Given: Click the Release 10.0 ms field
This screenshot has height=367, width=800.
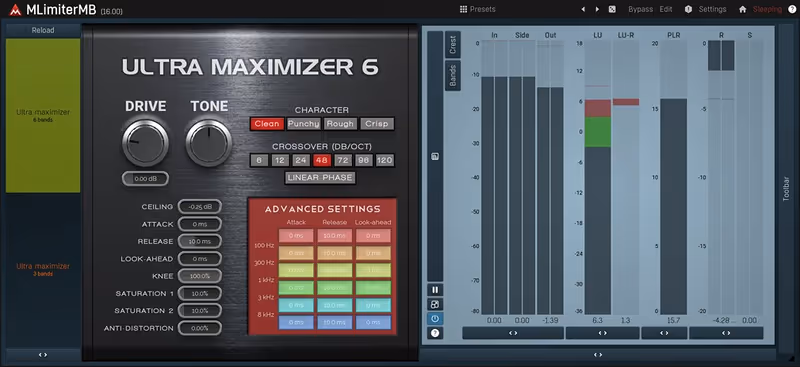Looking at the screenshot, I should click(199, 241).
